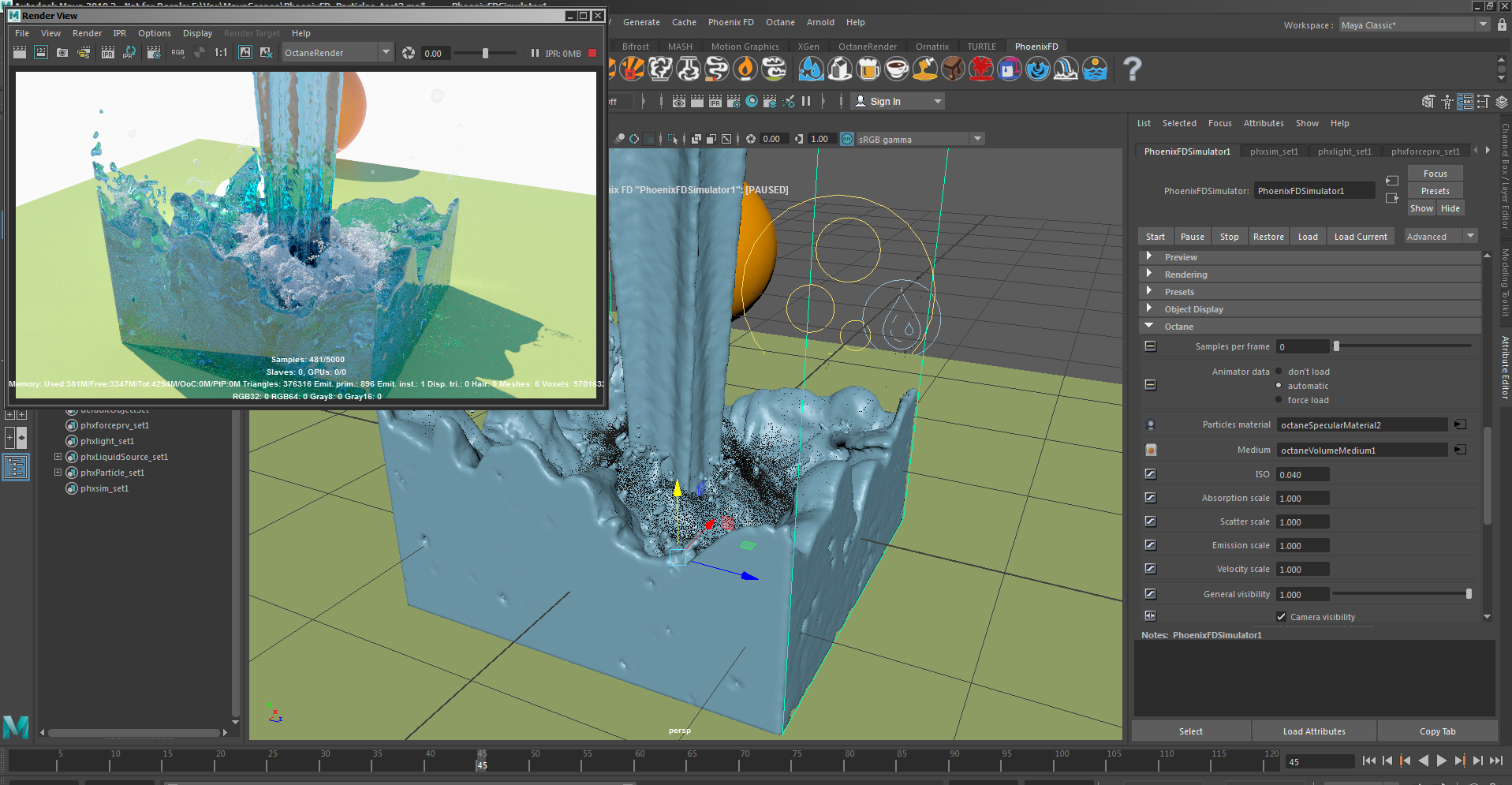Open the phxsim_set1 attribute tab
This screenshot has width=1512, height=785.
click(1274, 151)
